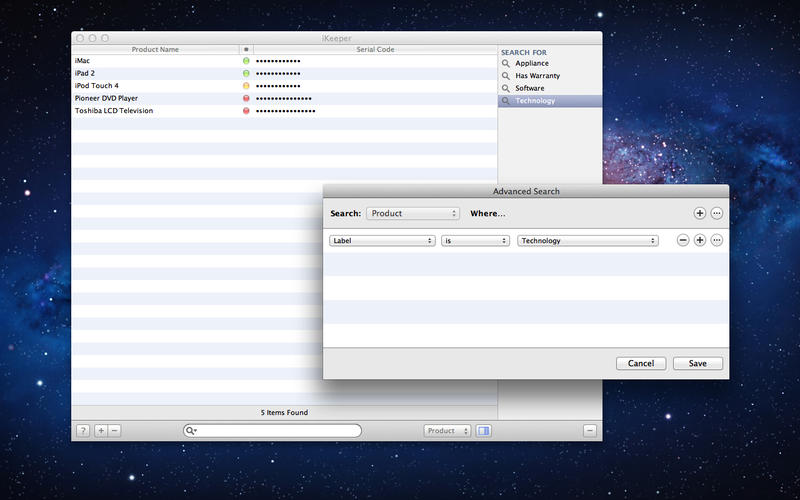Add a new item with the main window plus button
The width and height of the screenshot is (800, 500).
point(101,431)
